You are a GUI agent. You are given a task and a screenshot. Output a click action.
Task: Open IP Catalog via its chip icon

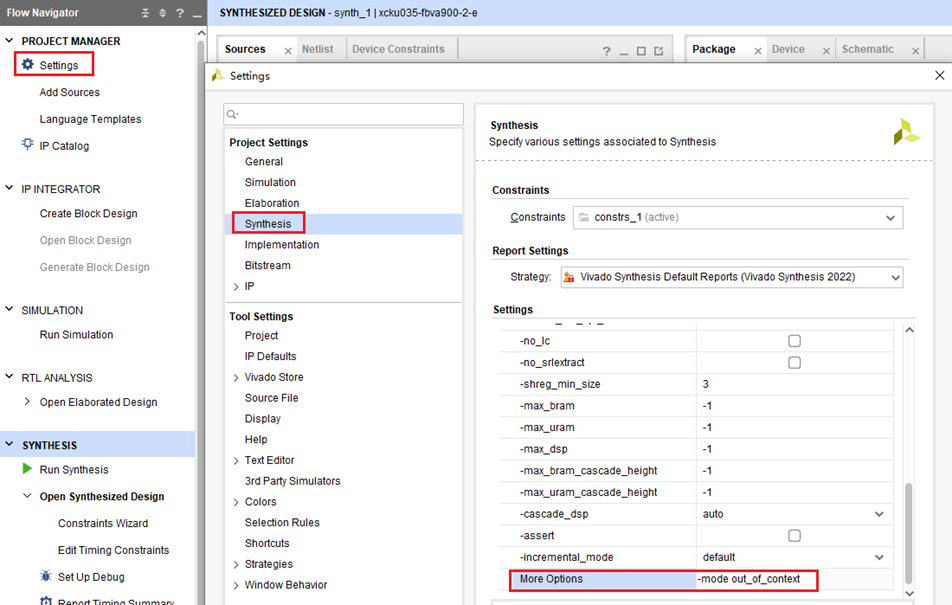click(x=27, y=145)
